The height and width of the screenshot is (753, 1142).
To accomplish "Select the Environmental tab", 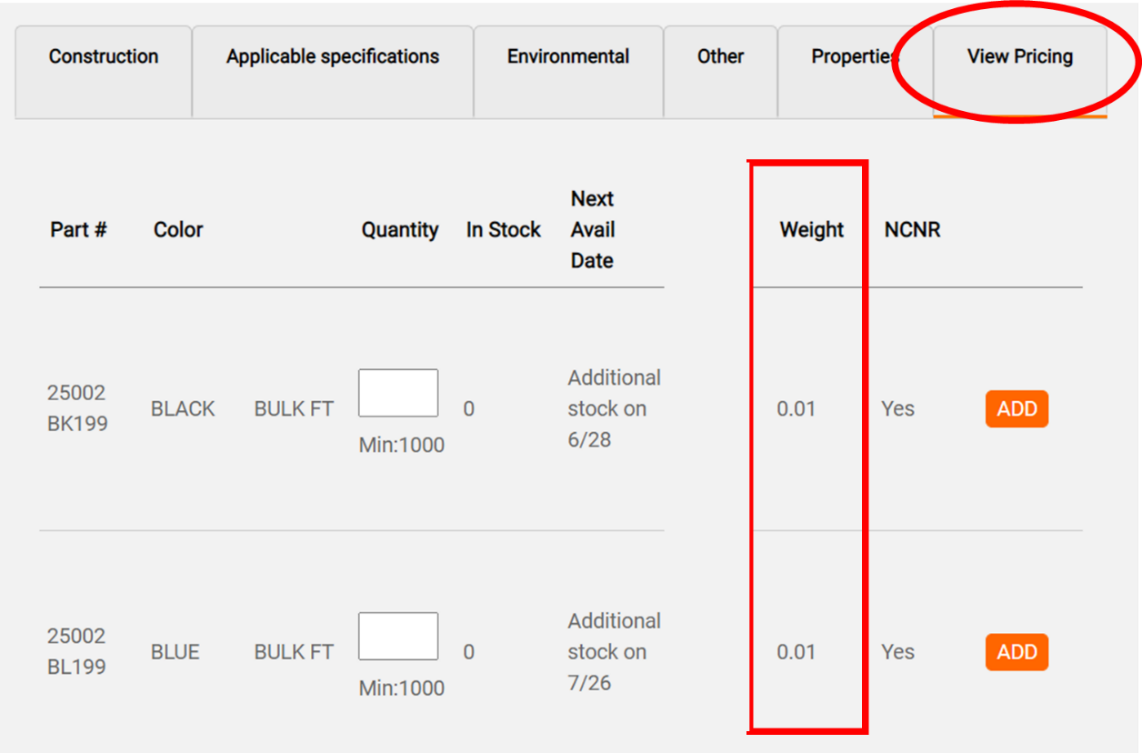I will click(x=568, y=58).
